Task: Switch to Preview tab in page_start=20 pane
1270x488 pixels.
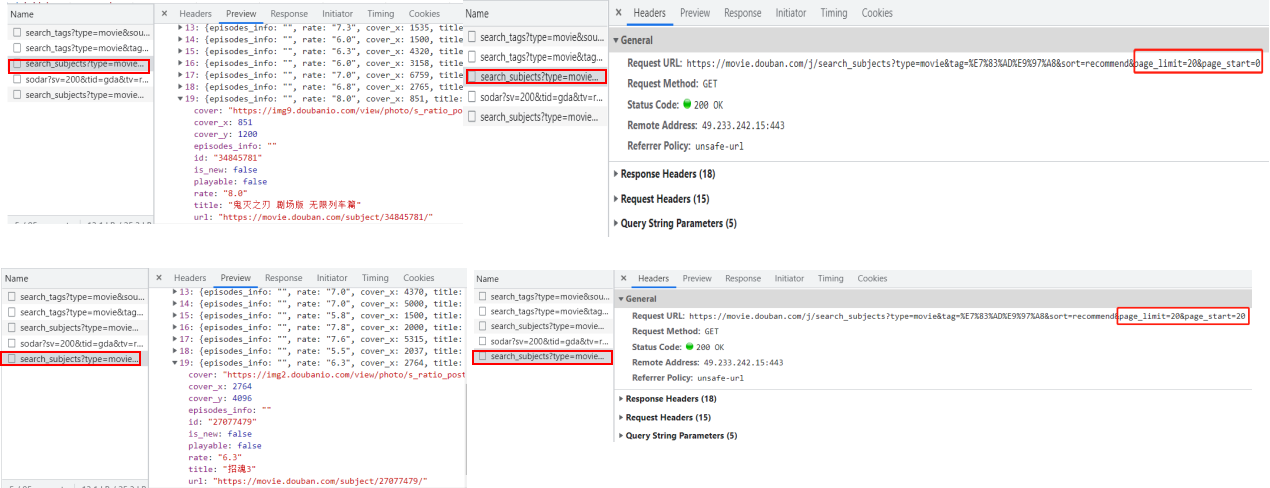Action: [697, 279]
